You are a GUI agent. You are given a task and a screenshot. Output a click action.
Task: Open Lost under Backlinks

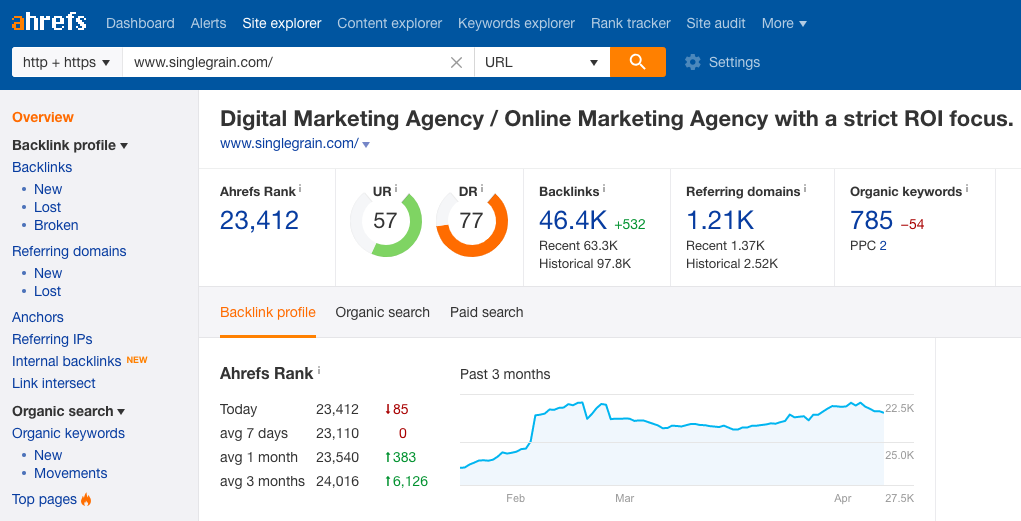coord(48,208)
